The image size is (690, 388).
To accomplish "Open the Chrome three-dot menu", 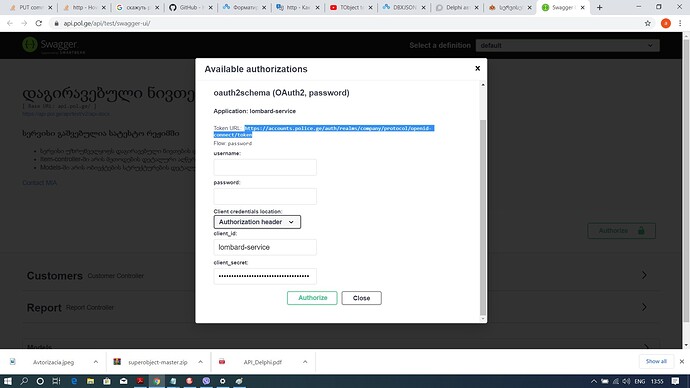I will [x=680, y=23].
